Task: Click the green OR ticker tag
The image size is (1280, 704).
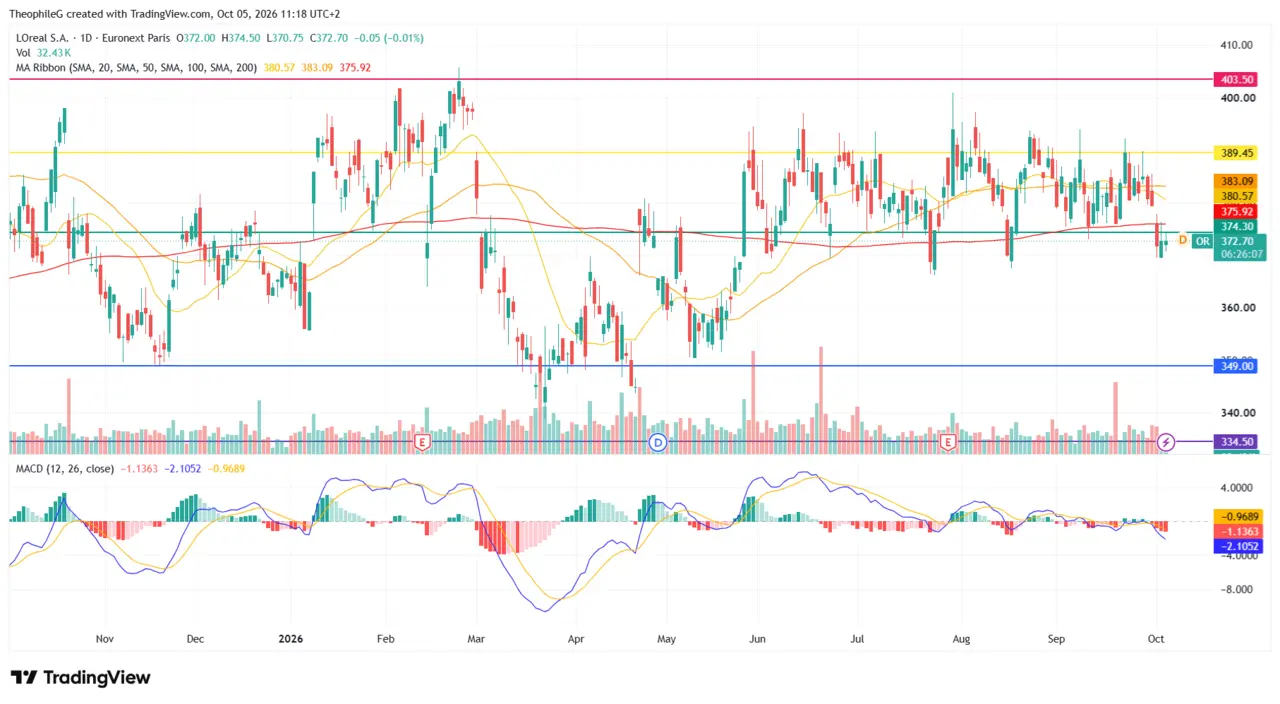Action: click(1202, 241)
